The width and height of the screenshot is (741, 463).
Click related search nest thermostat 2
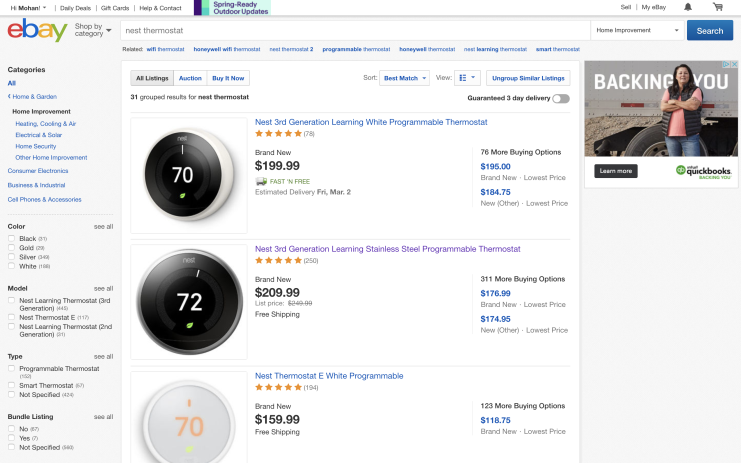291,49
